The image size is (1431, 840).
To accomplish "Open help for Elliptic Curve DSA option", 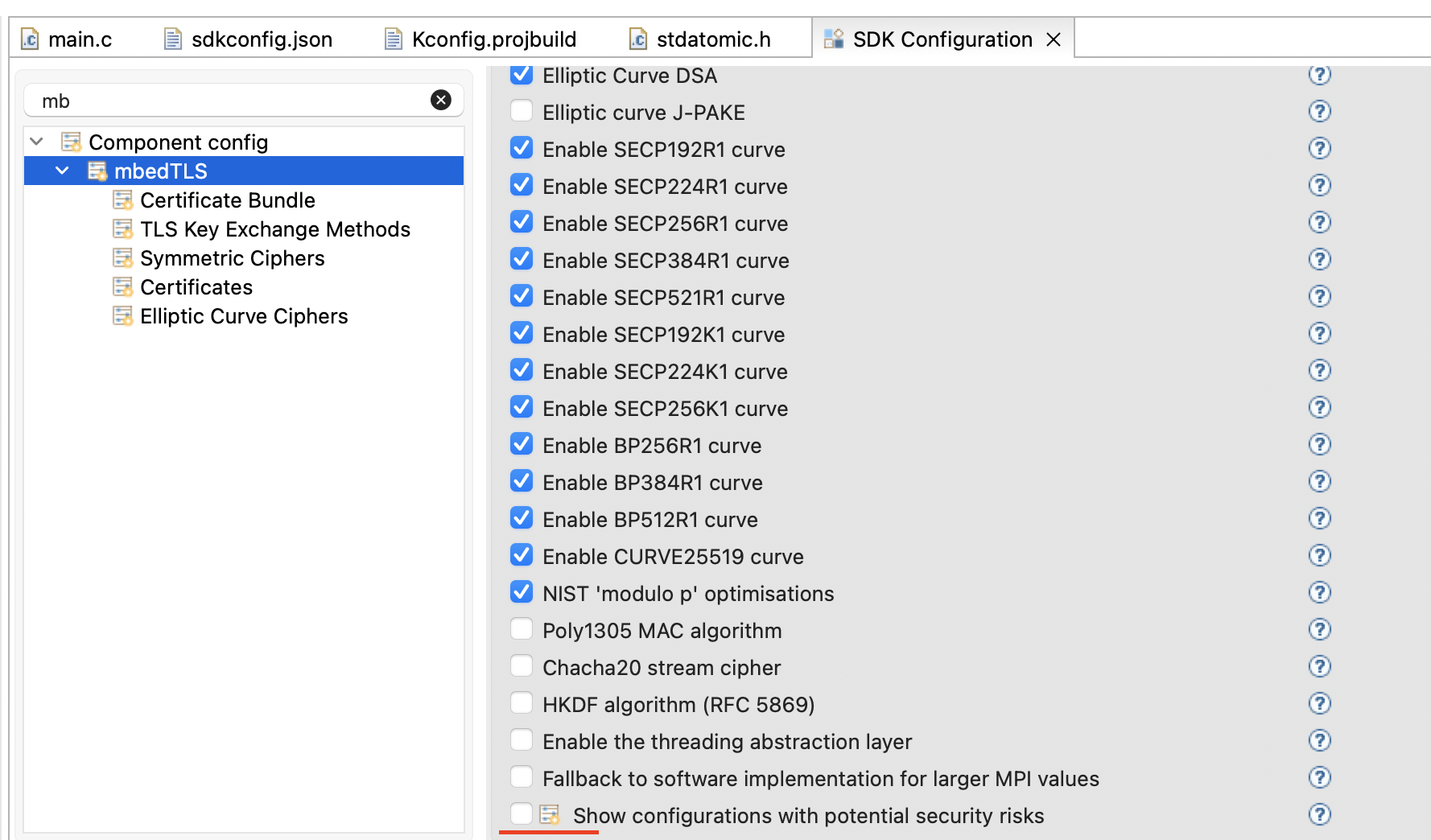I will point(1320,75).
